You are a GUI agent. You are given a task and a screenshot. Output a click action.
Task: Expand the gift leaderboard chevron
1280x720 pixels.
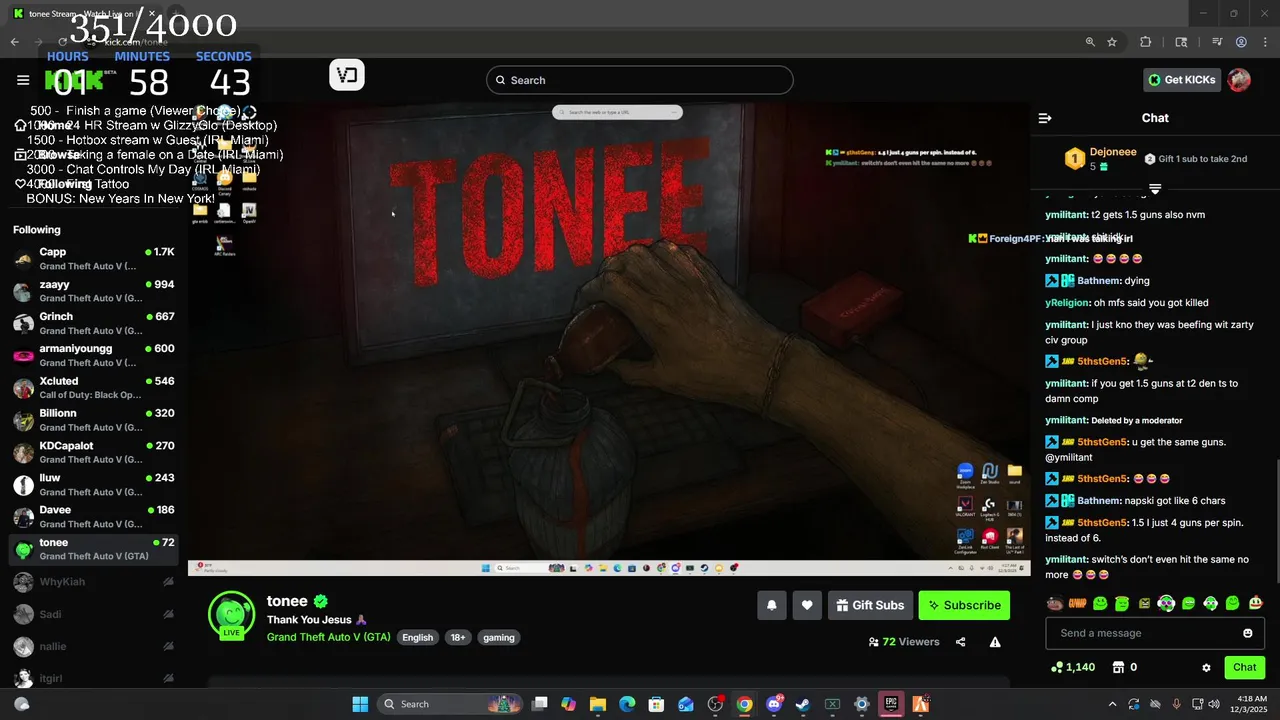(x=1155, y=188)
